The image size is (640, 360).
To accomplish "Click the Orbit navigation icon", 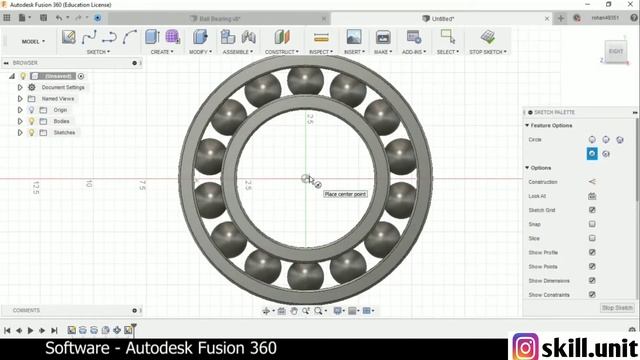I will [x=266, y=311].
